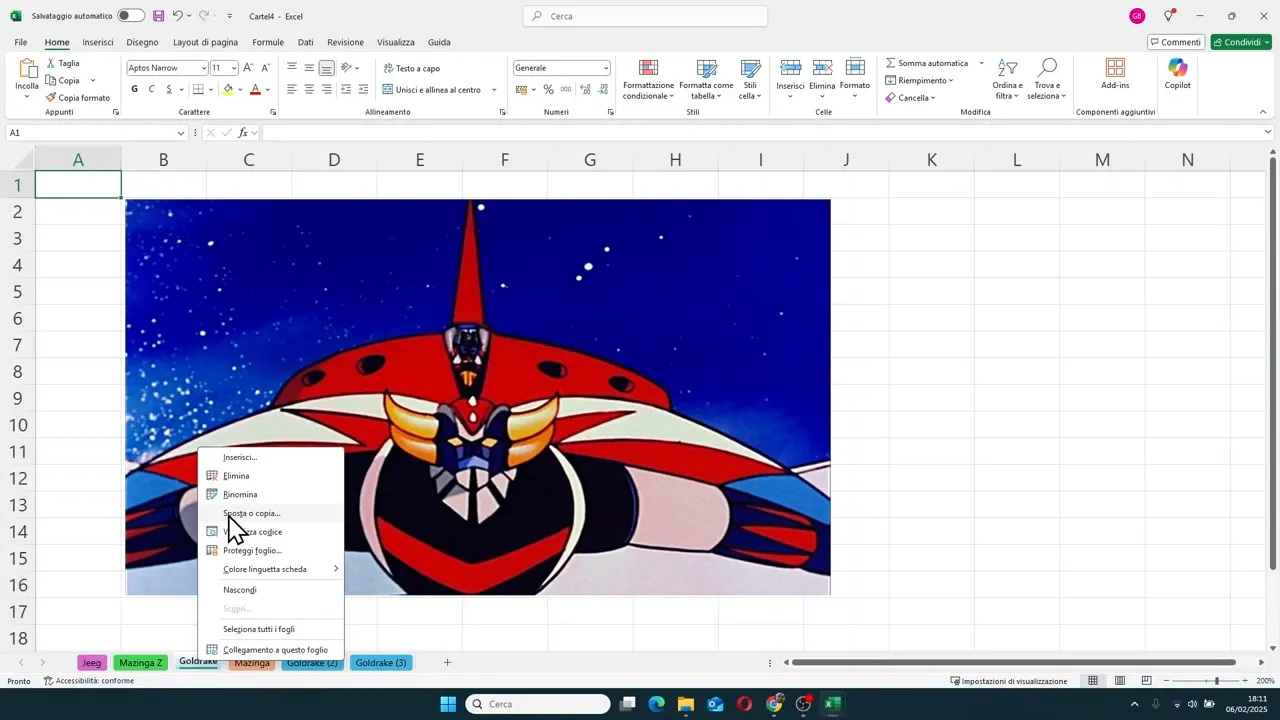Decrease font size with the smaller A
The width and height of the screenshot is (1280, 720).
(x=265, y=68)
